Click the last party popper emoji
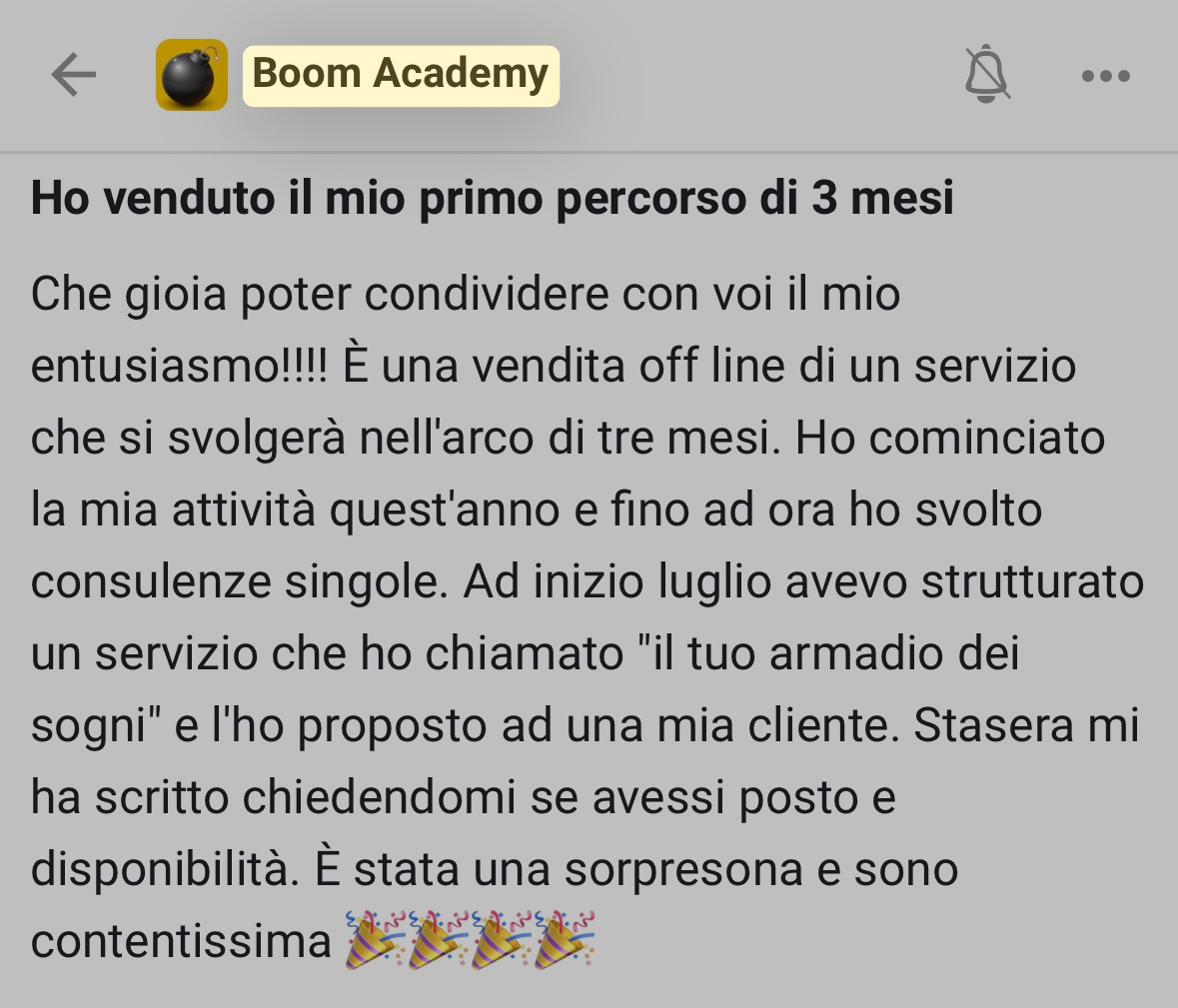This screenshot has height=1008, width=1178. coord(565,939)
